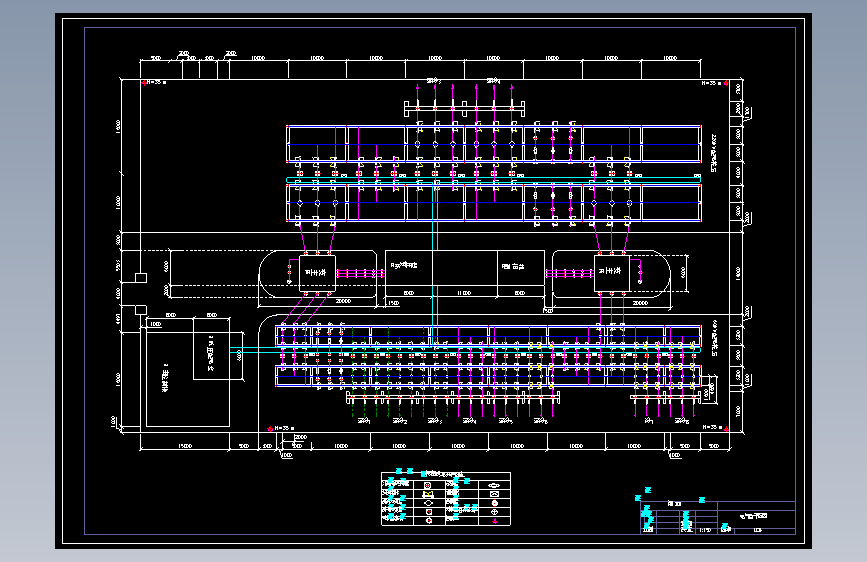This screenshot has height=562, width=867.
Task: Select the cyan vertical cable trench above central building
Action: point(435,216)
